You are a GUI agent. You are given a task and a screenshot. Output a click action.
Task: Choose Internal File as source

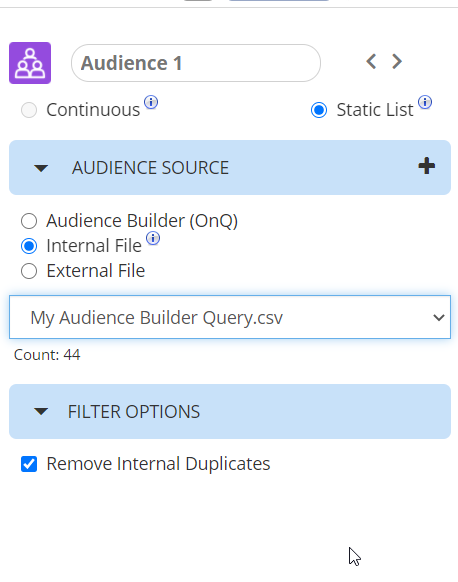coord(29,246)
